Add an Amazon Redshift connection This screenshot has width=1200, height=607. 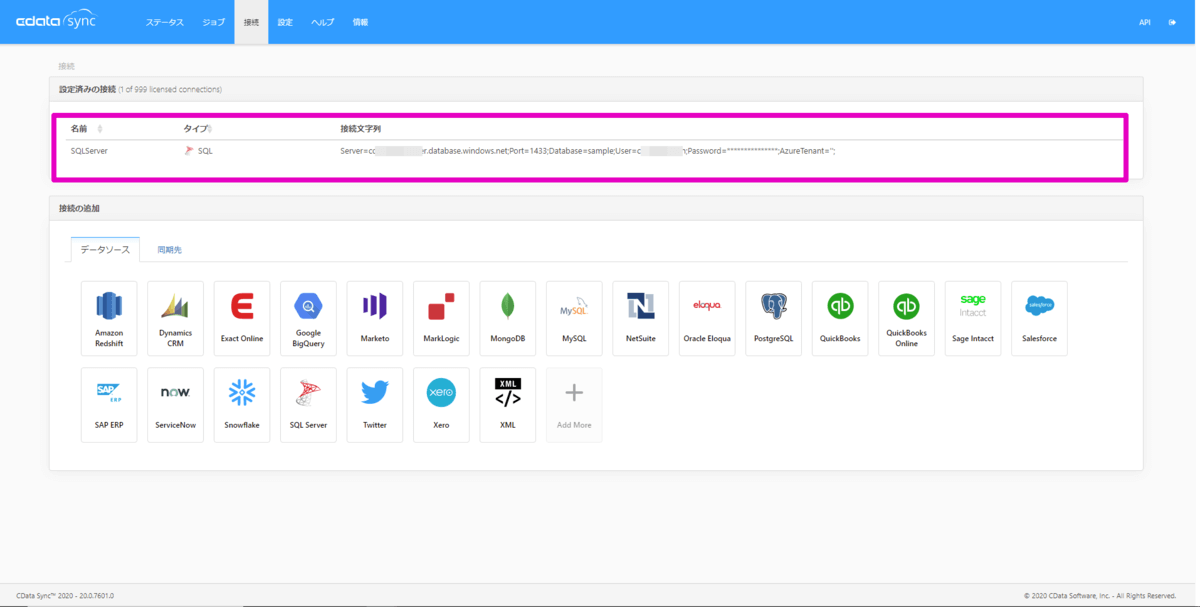tap(109, 318)
